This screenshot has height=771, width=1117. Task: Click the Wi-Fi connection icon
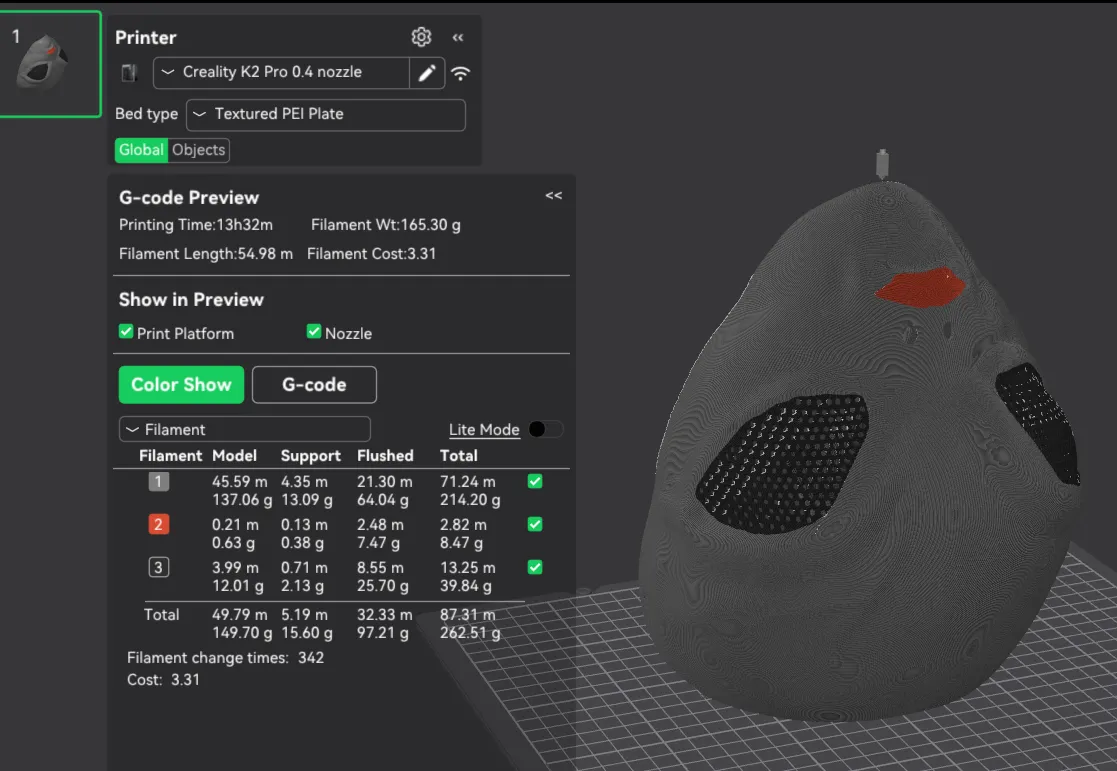(461, 73)
